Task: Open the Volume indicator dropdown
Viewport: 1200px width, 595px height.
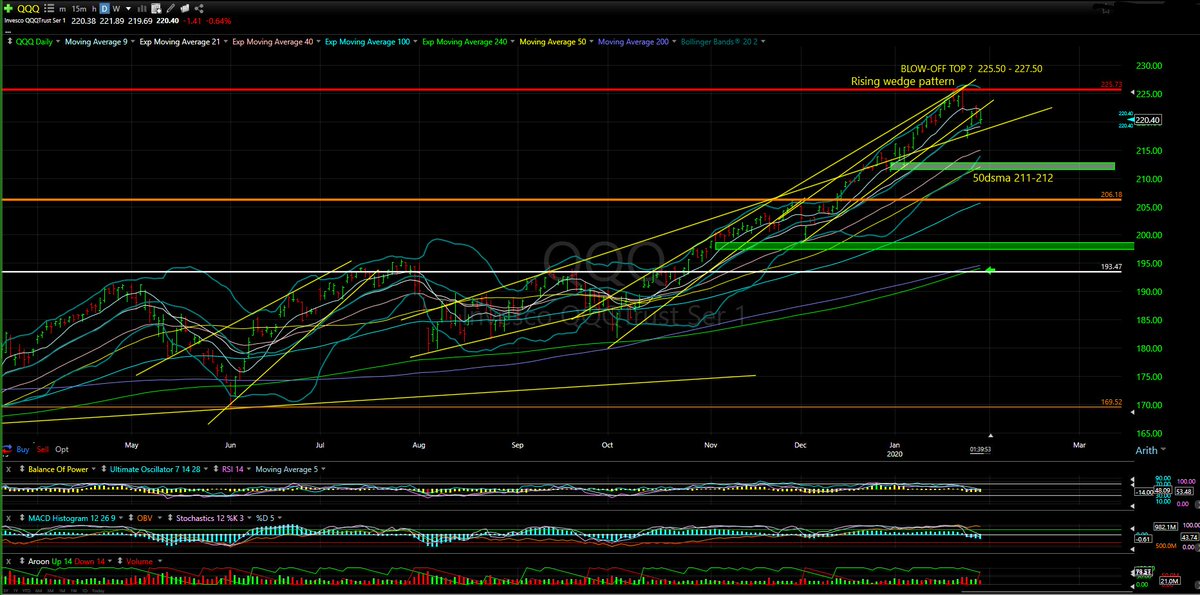Action: (160, 561)
